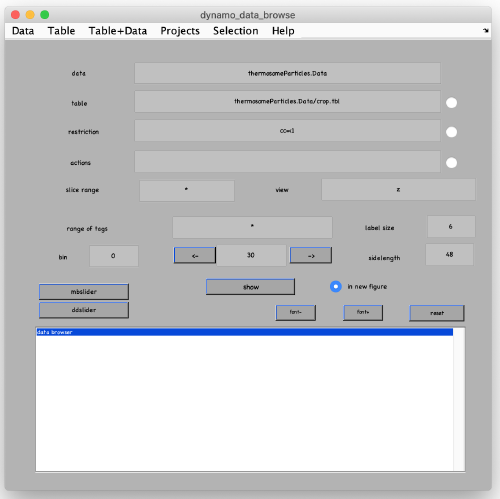Image resolution: width=500 pixels, height=499 pixels.
Task: Open the Selection menu
Action: click(236, 31)
